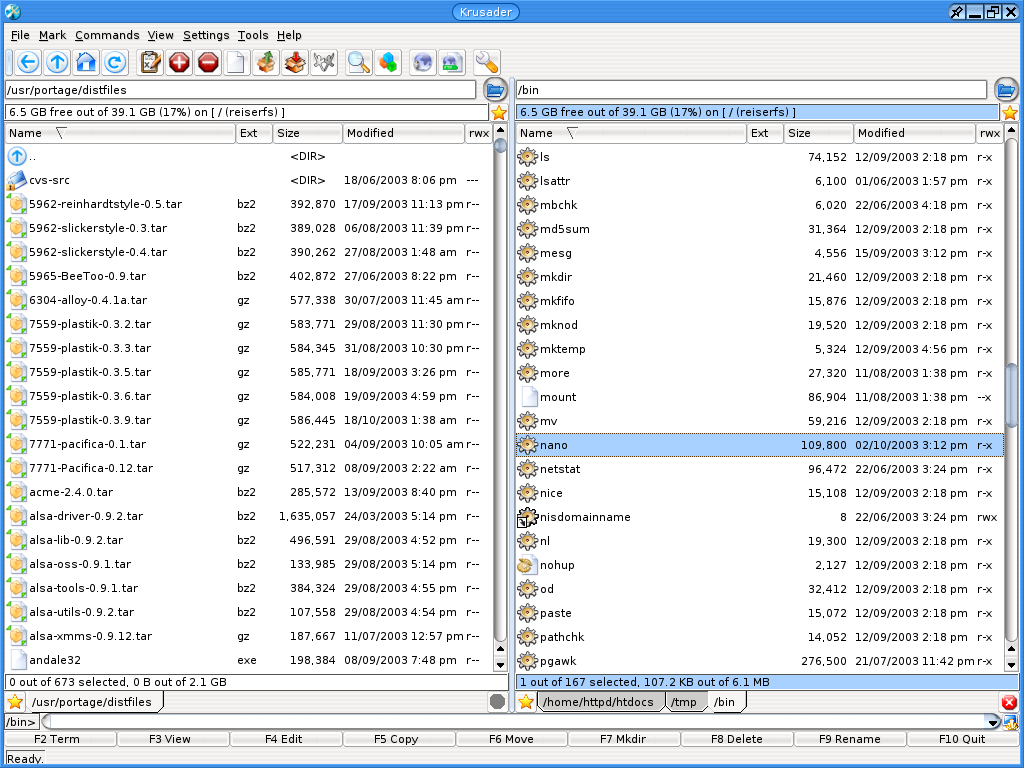This screenshot has height=768, width=1024.
Task: Open the Commands menu
Action: coord(107,35)
